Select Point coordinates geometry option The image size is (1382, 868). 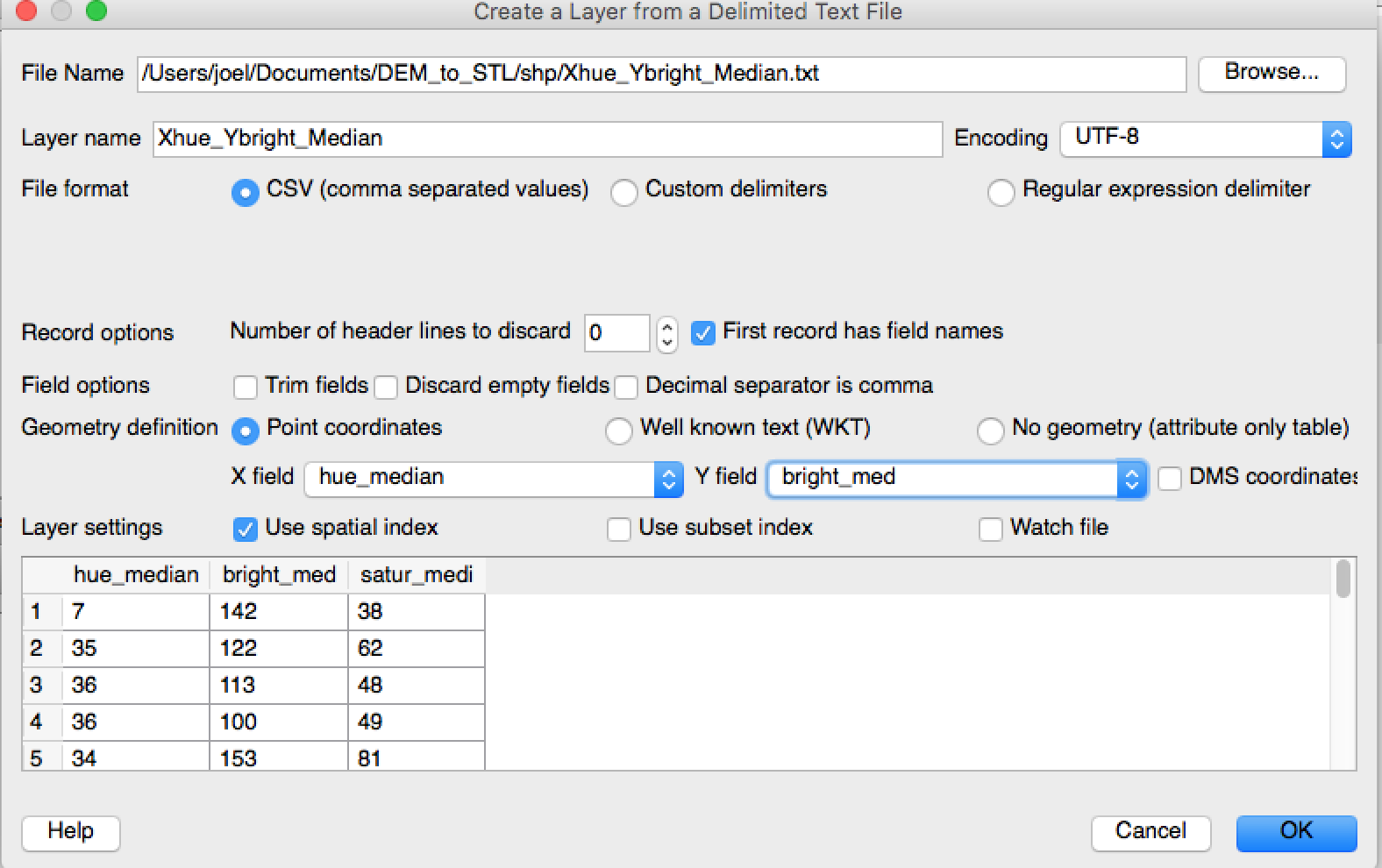pyautogui.click(x=246, y=430)
